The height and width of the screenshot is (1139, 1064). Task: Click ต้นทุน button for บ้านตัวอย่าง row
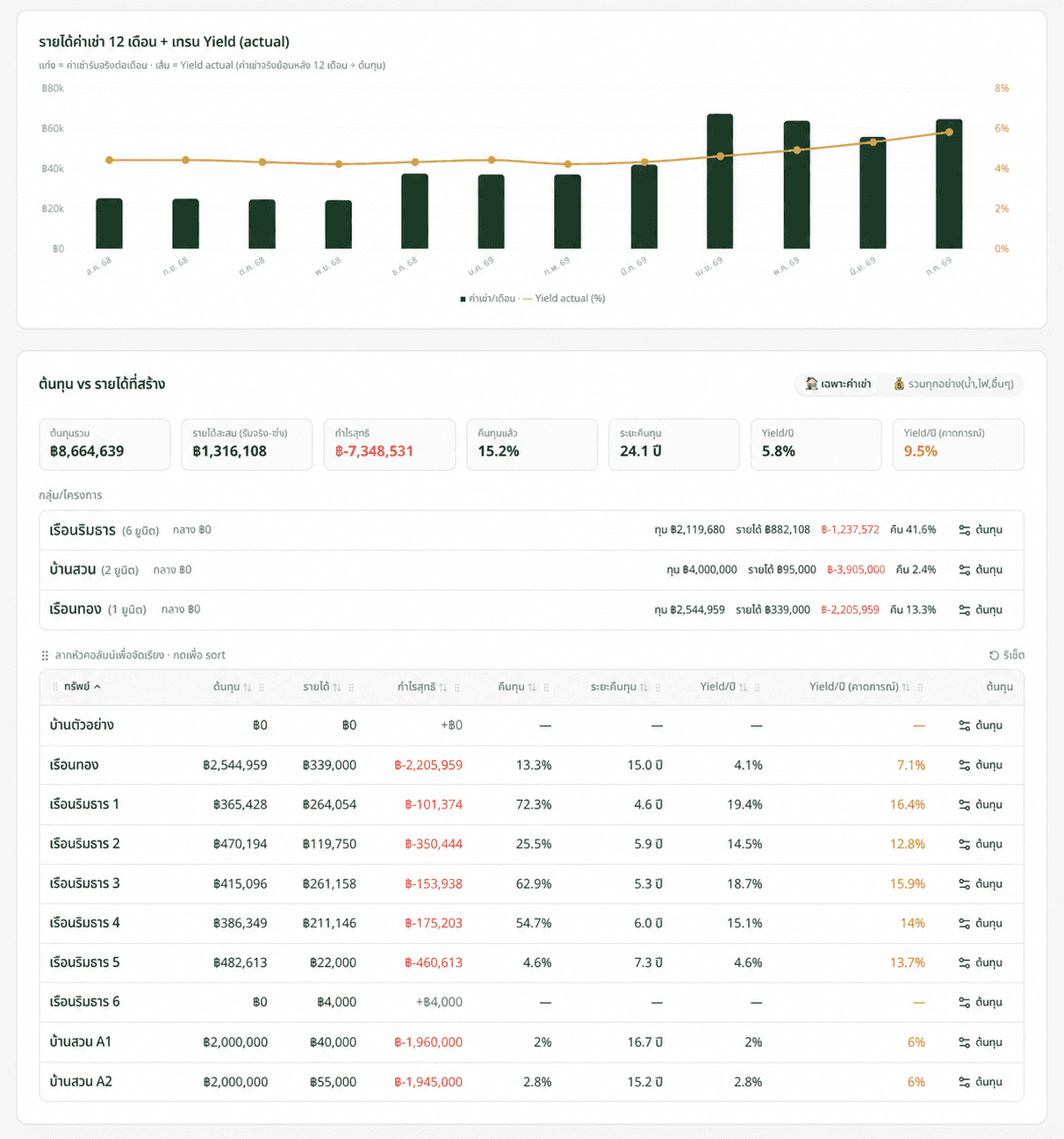981,725
